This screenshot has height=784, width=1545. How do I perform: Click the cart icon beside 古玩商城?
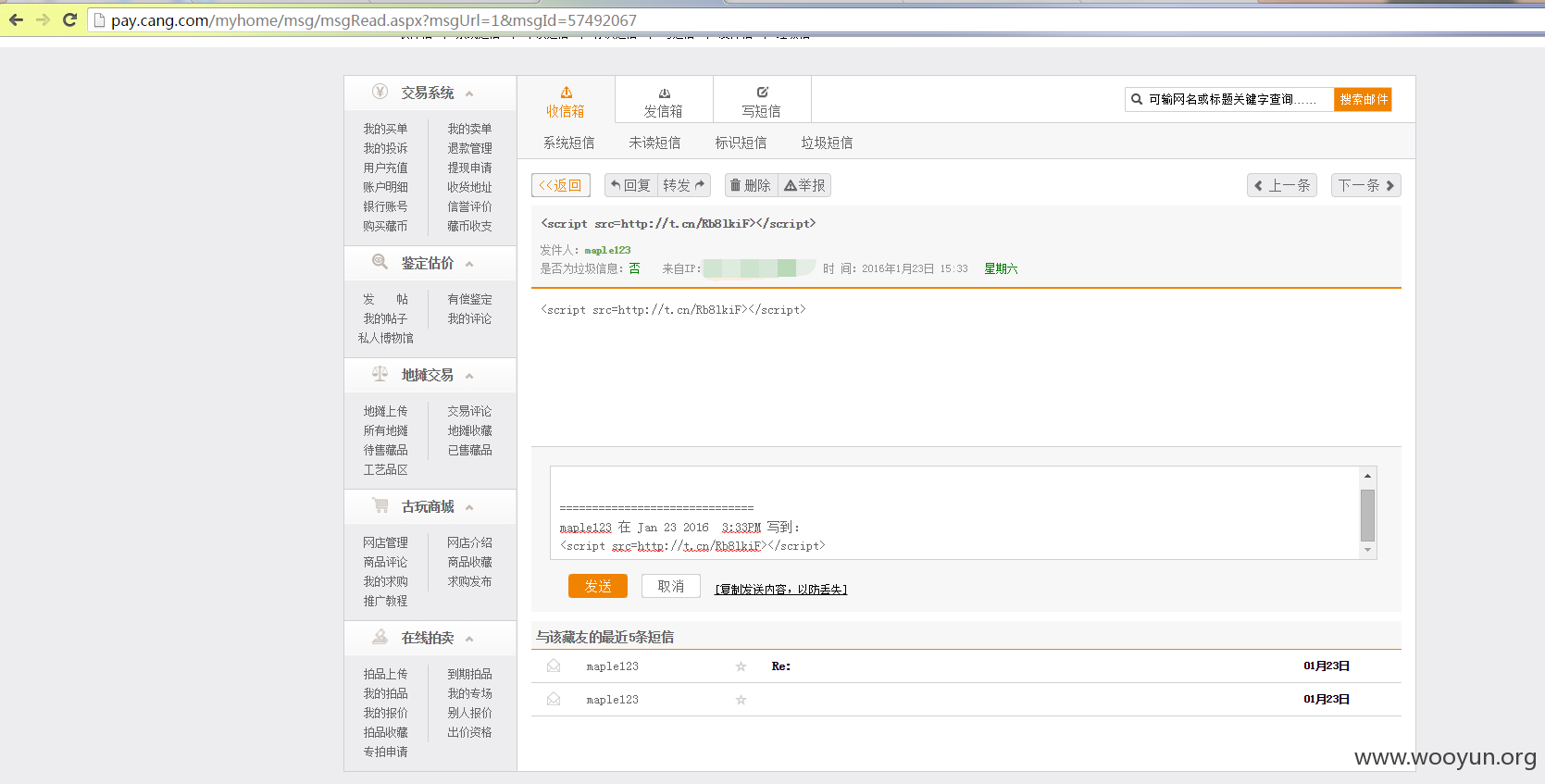pos(380,505)
